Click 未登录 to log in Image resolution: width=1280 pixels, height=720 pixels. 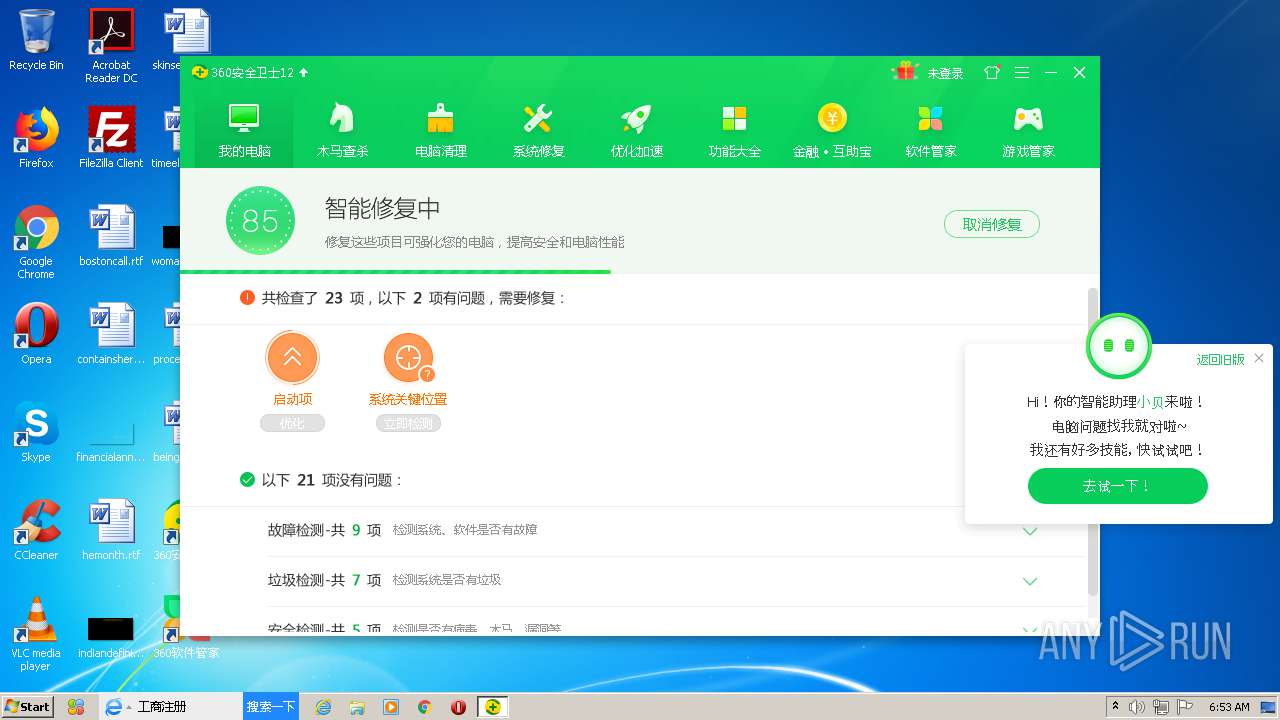(945, 73)
